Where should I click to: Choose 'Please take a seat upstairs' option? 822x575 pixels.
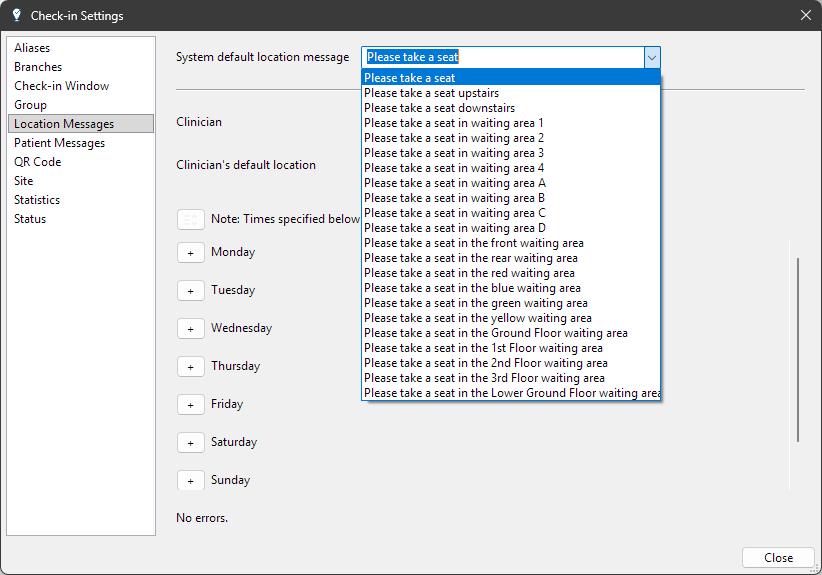coord(431,93)
